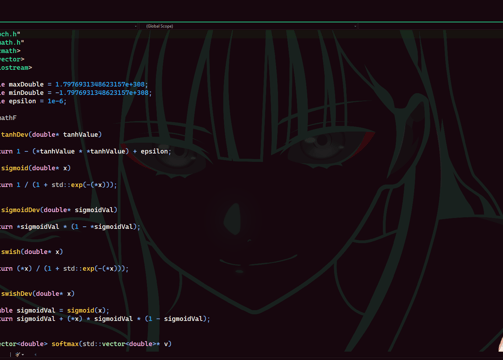
Task: Click the iostream include line
Action: 16,68
